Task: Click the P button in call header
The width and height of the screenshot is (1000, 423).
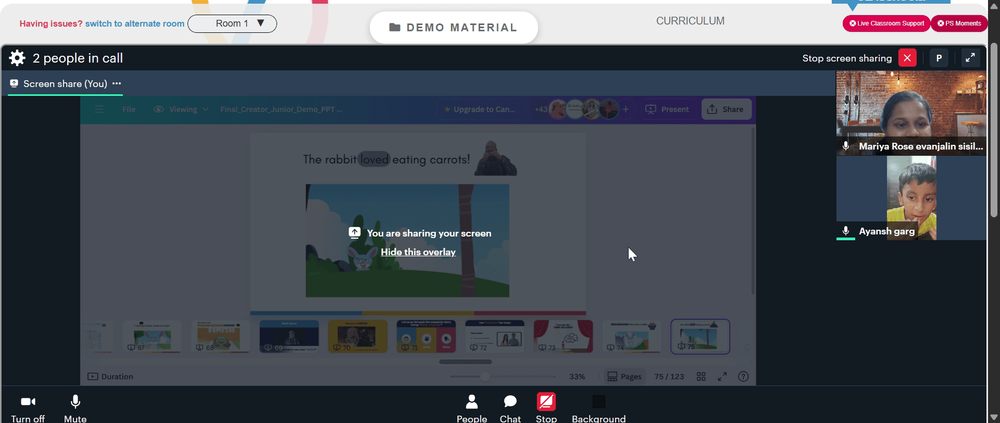Action: coord(939,57)
